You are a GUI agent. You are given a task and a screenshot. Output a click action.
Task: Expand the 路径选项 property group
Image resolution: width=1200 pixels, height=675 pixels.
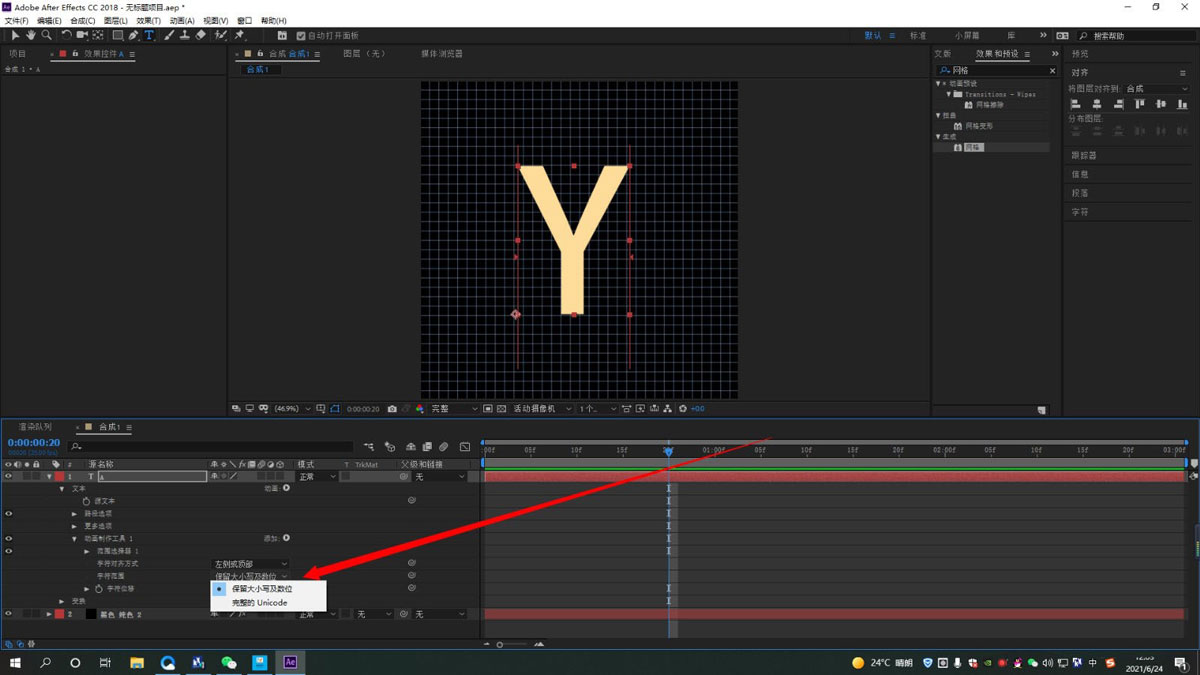(x=74, y=514)
